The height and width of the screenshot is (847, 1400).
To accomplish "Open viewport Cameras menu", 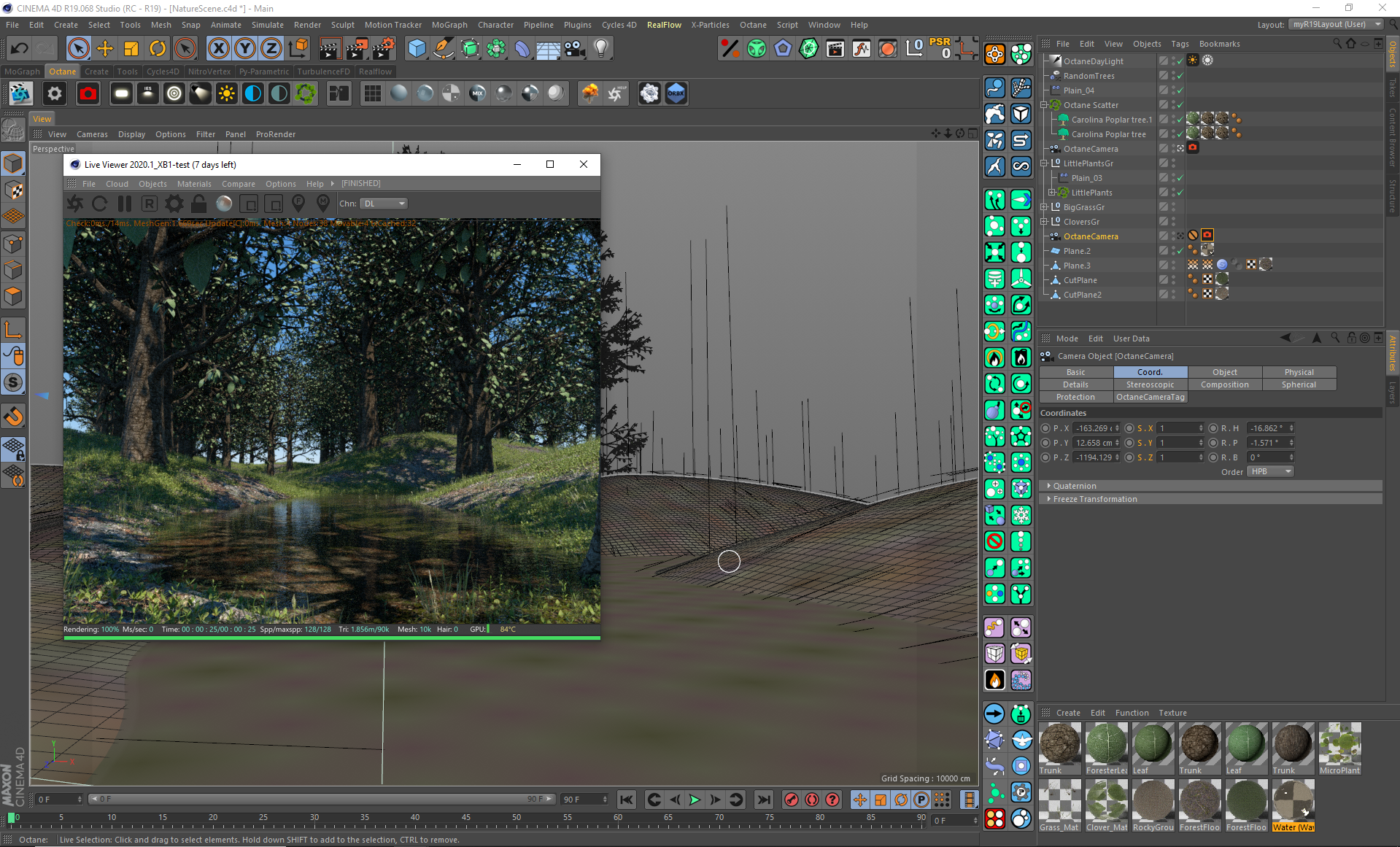I will [x=92, y=134].
